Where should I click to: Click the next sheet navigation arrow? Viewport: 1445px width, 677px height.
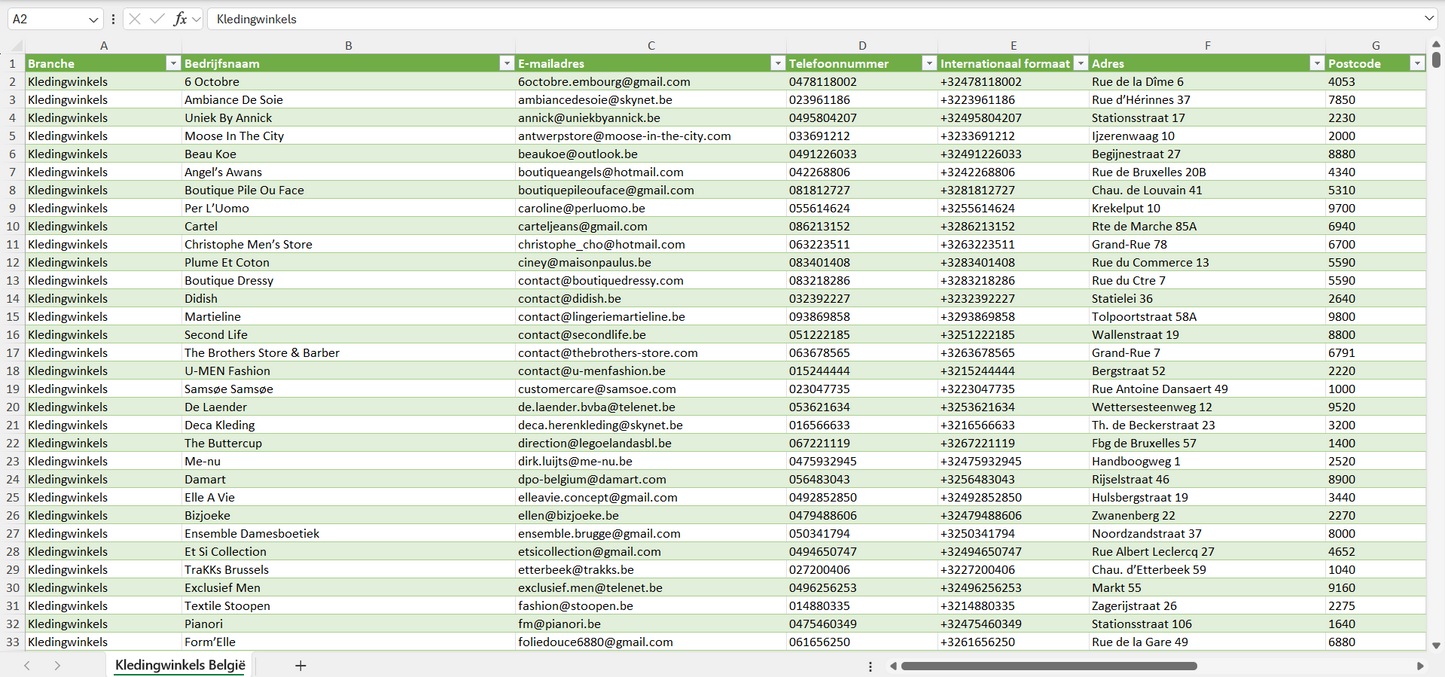pos(57,666)
